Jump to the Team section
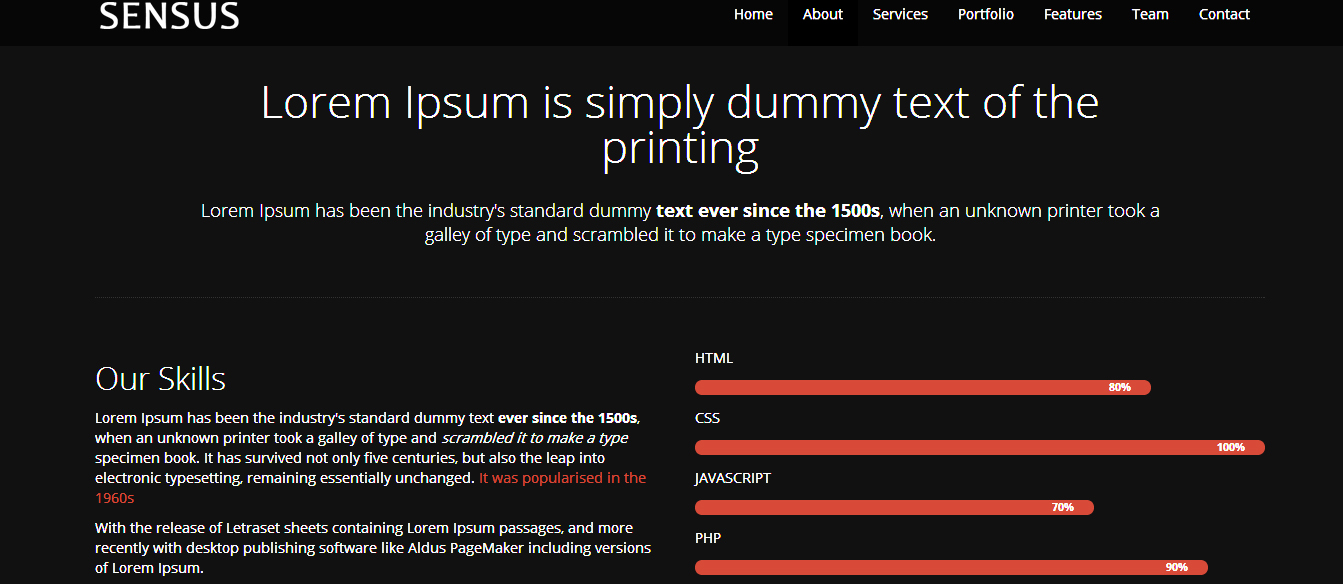The height and width of the screenshot is (584, 1343). coord(1150,15)
